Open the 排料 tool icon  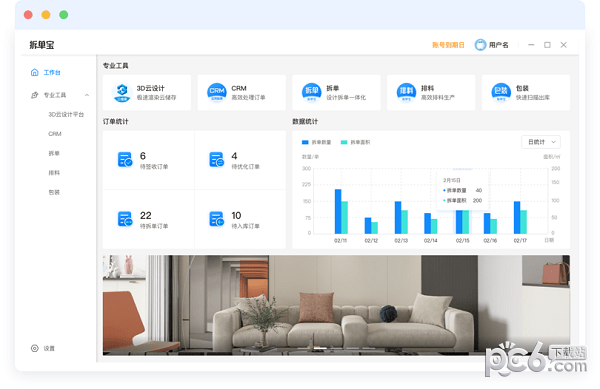click(406, 93)
